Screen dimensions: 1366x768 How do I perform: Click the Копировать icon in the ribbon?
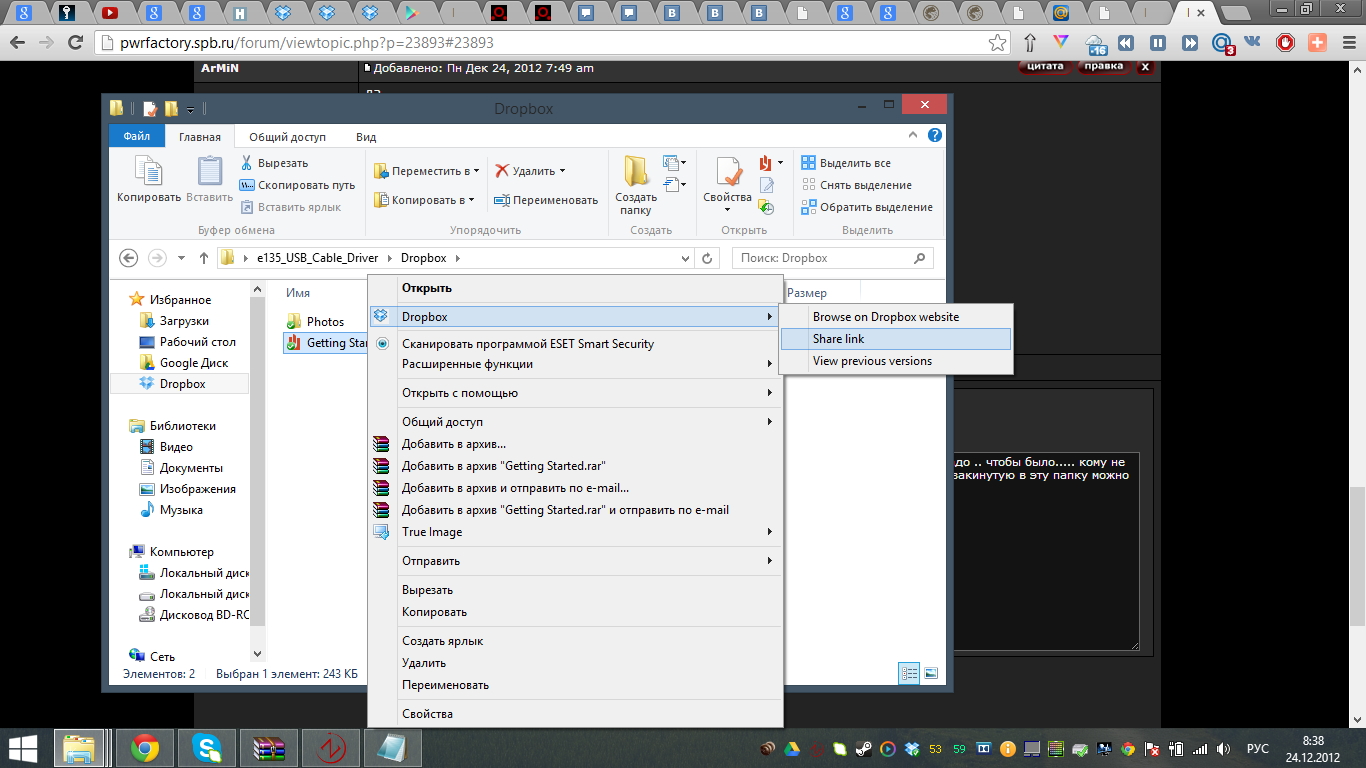pyautogui.click(x=148, y=174)
